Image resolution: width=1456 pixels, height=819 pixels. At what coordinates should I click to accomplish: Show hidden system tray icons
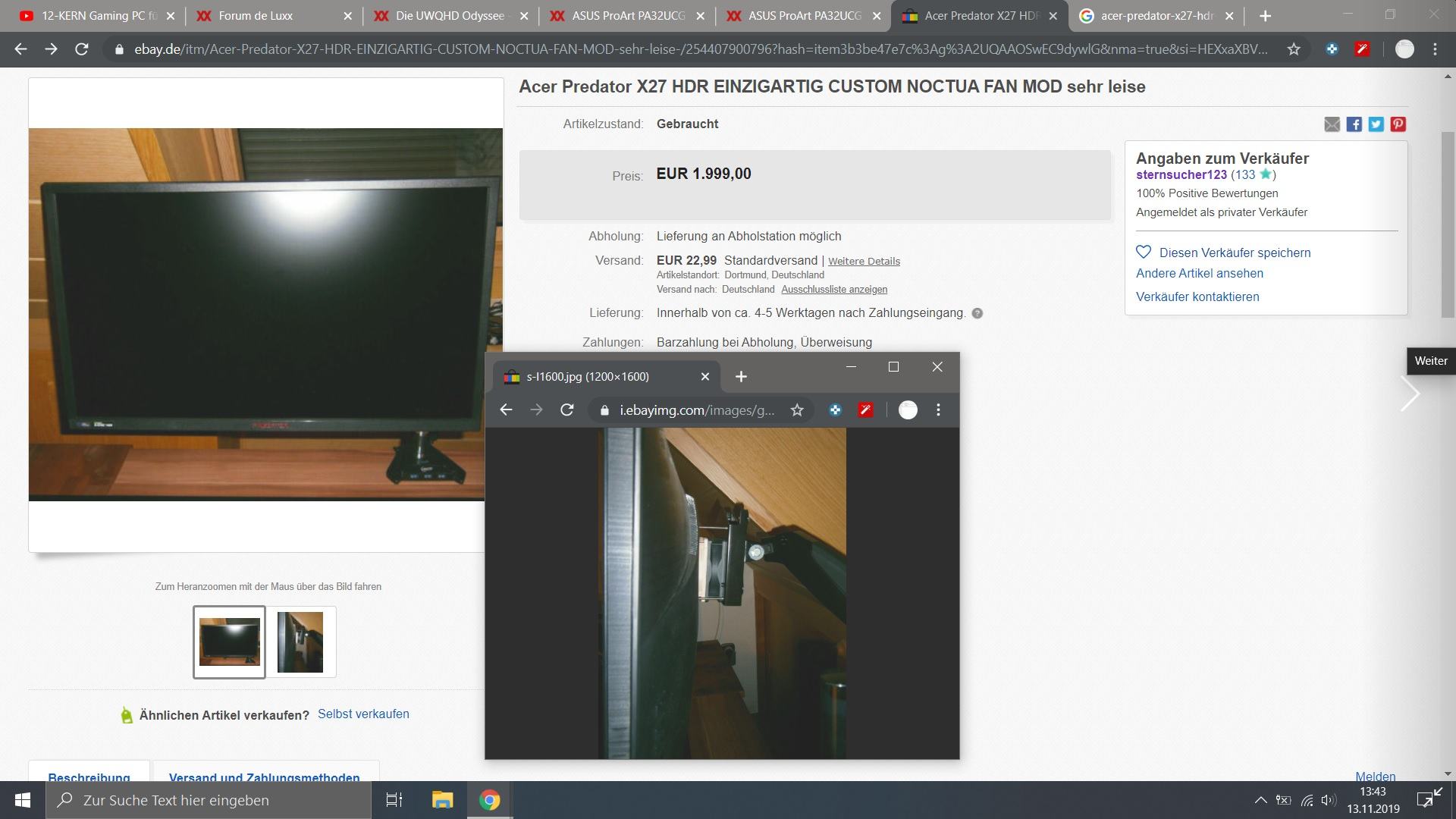pos(1260,800)
